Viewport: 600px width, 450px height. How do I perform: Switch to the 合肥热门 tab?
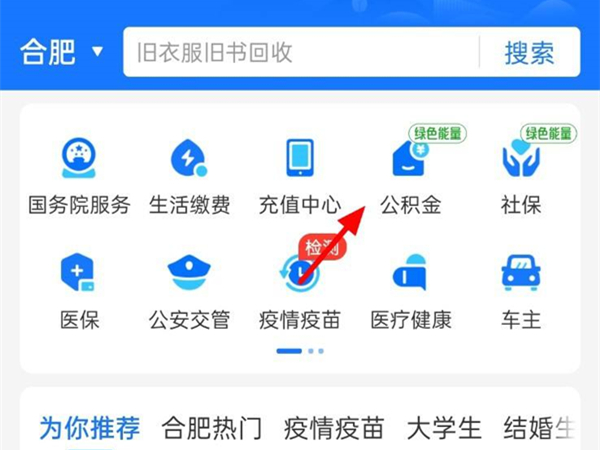[212, 428]
